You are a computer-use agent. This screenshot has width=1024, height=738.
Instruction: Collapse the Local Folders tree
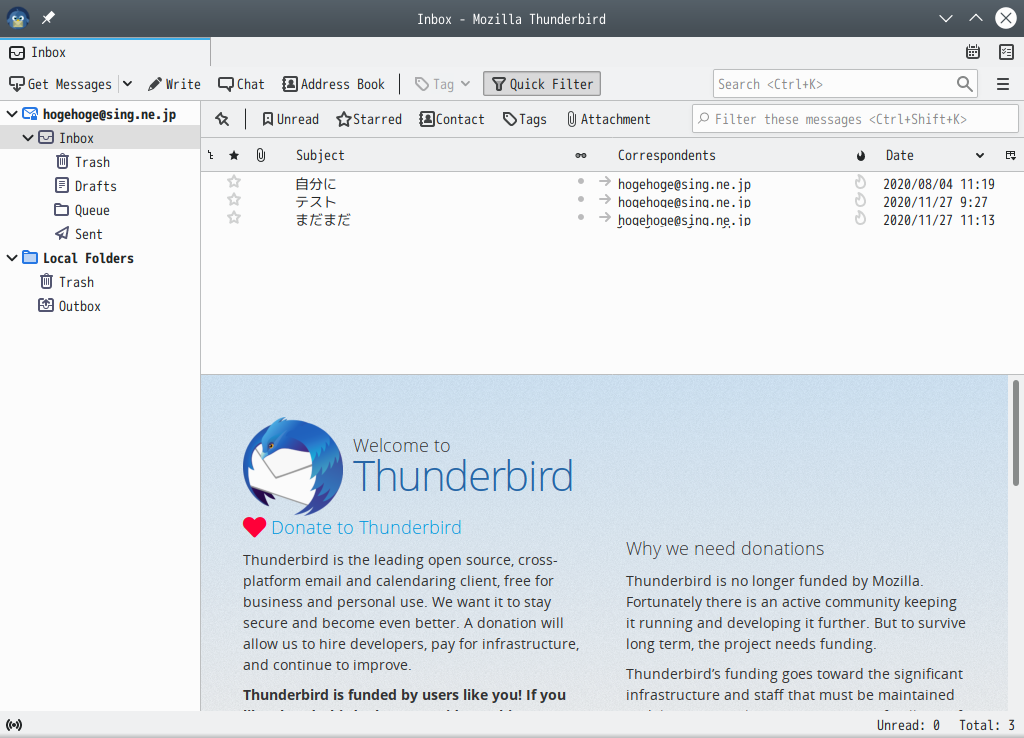click(12, 257)
